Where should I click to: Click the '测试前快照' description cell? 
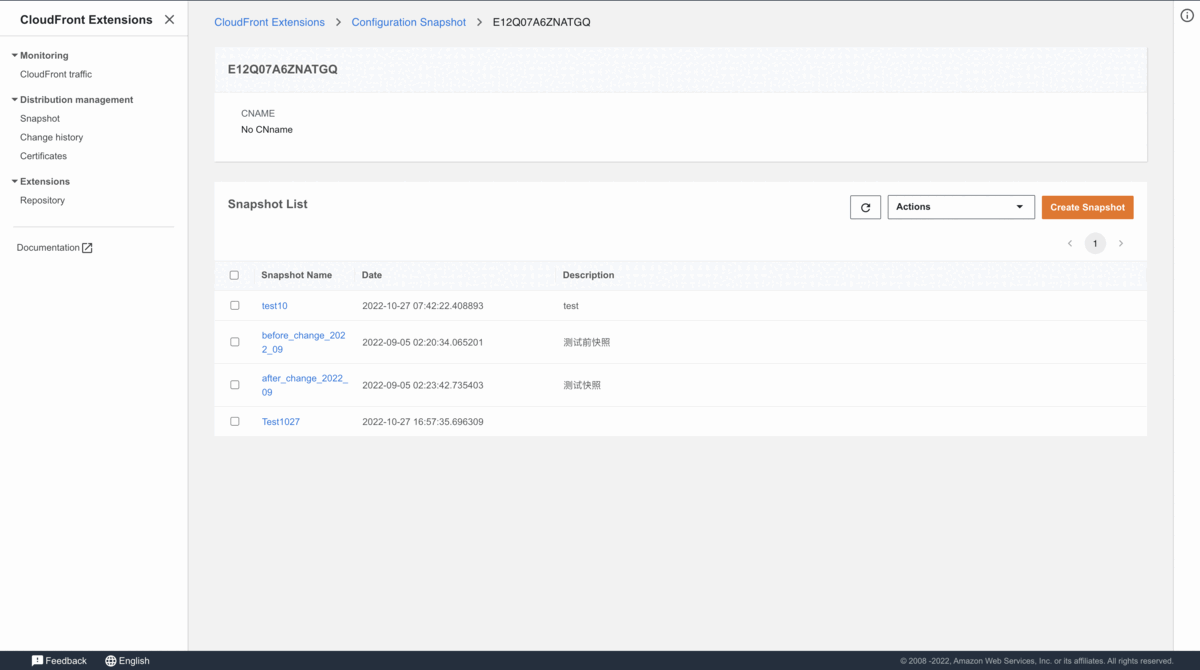click(587, 342)
